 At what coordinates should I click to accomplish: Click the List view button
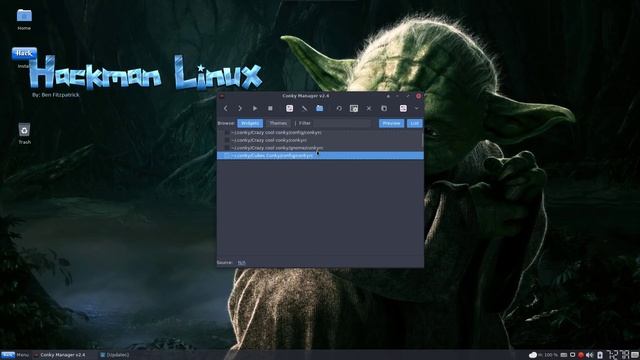[x=414, y=123]
